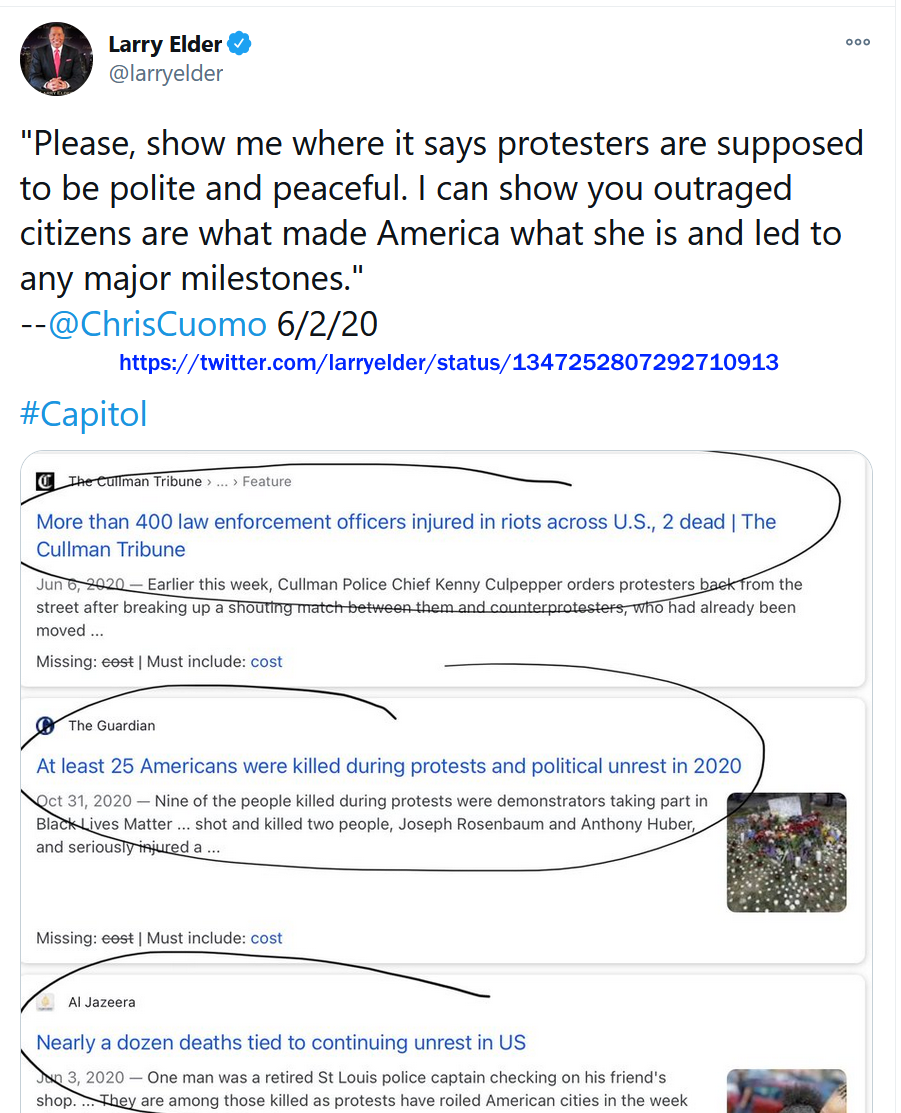Viewport: 901px width, 1113px height.
Task: Click "cost" link under the Cullman Tribune result
Action: point(266,661)
